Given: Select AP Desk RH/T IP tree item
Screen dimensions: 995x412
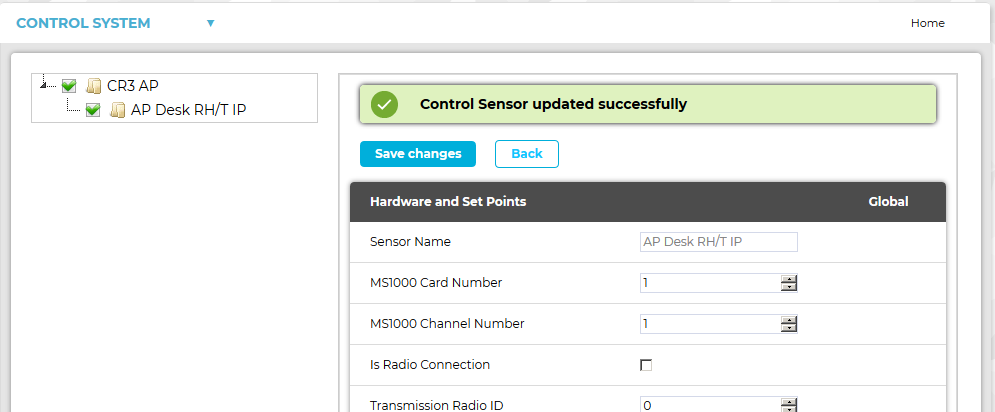Looking at the screenshot, I should pos(188,110).
